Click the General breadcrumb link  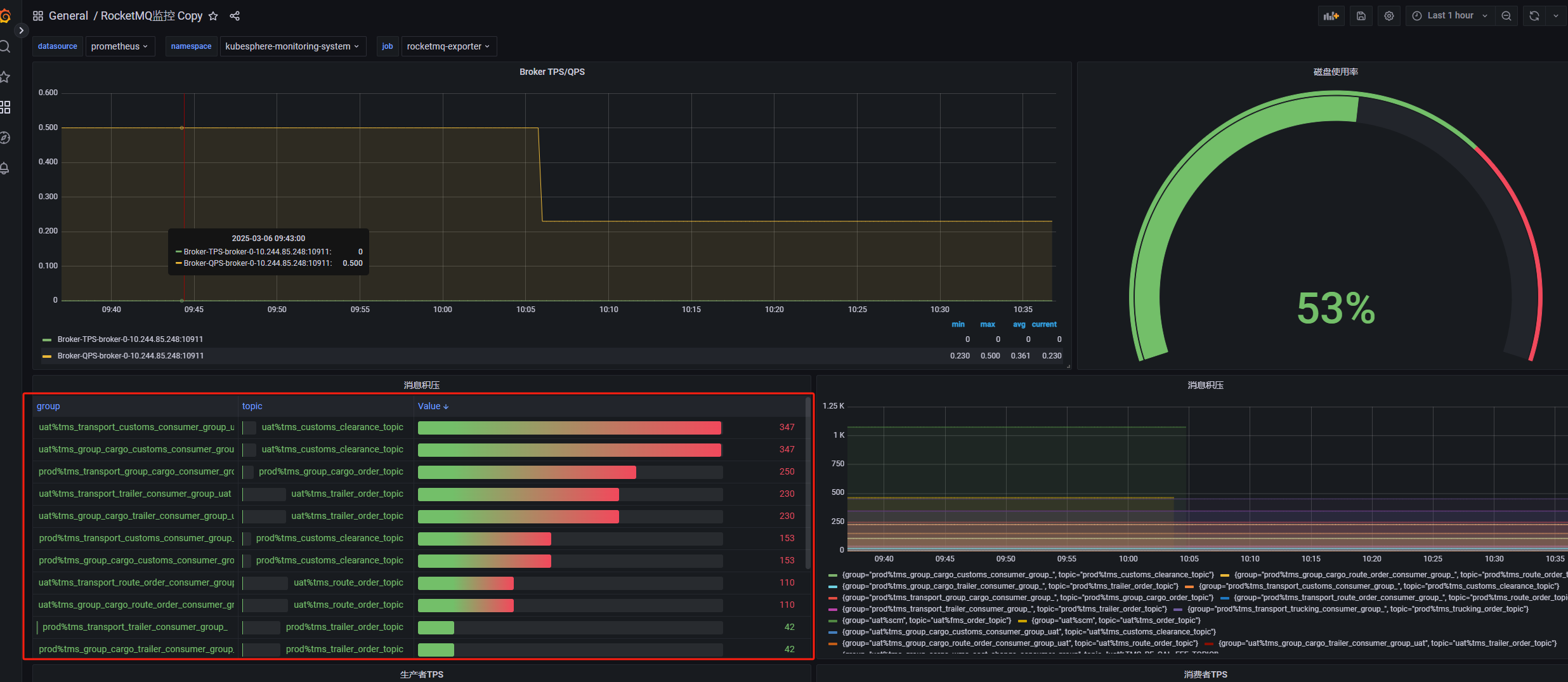click(69, 16)
